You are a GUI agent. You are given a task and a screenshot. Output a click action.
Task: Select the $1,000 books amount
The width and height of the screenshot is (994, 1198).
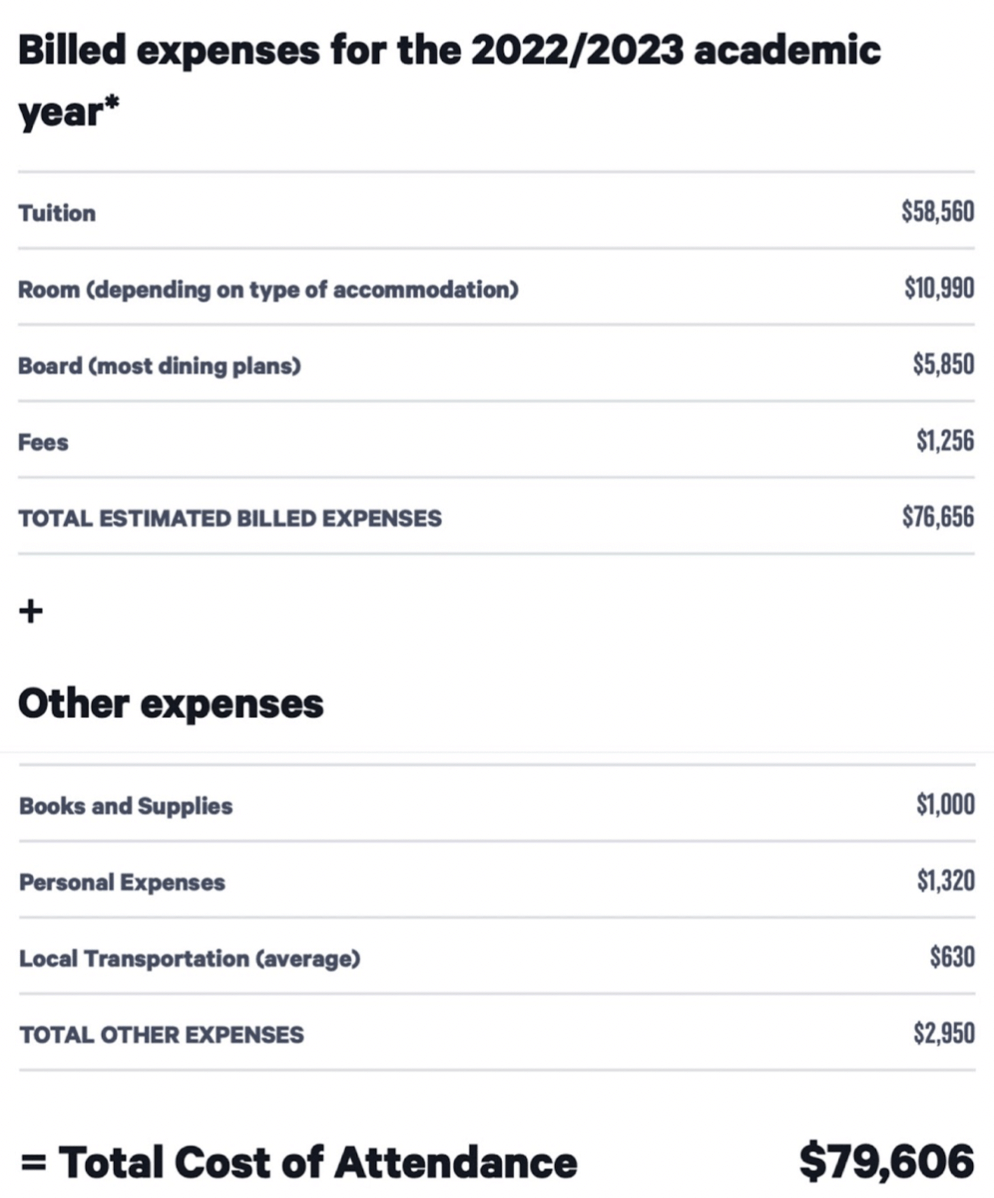(x=946, y=805)
